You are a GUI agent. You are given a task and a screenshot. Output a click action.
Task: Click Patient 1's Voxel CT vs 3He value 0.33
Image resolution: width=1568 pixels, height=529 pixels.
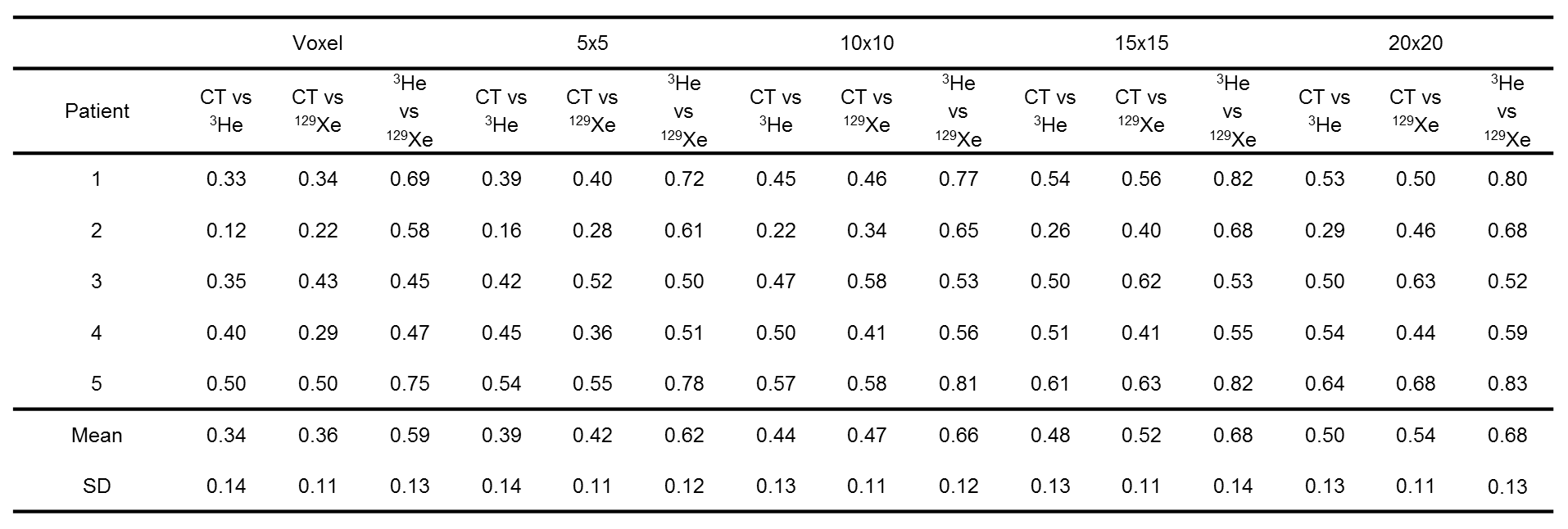tap(226, 179)
